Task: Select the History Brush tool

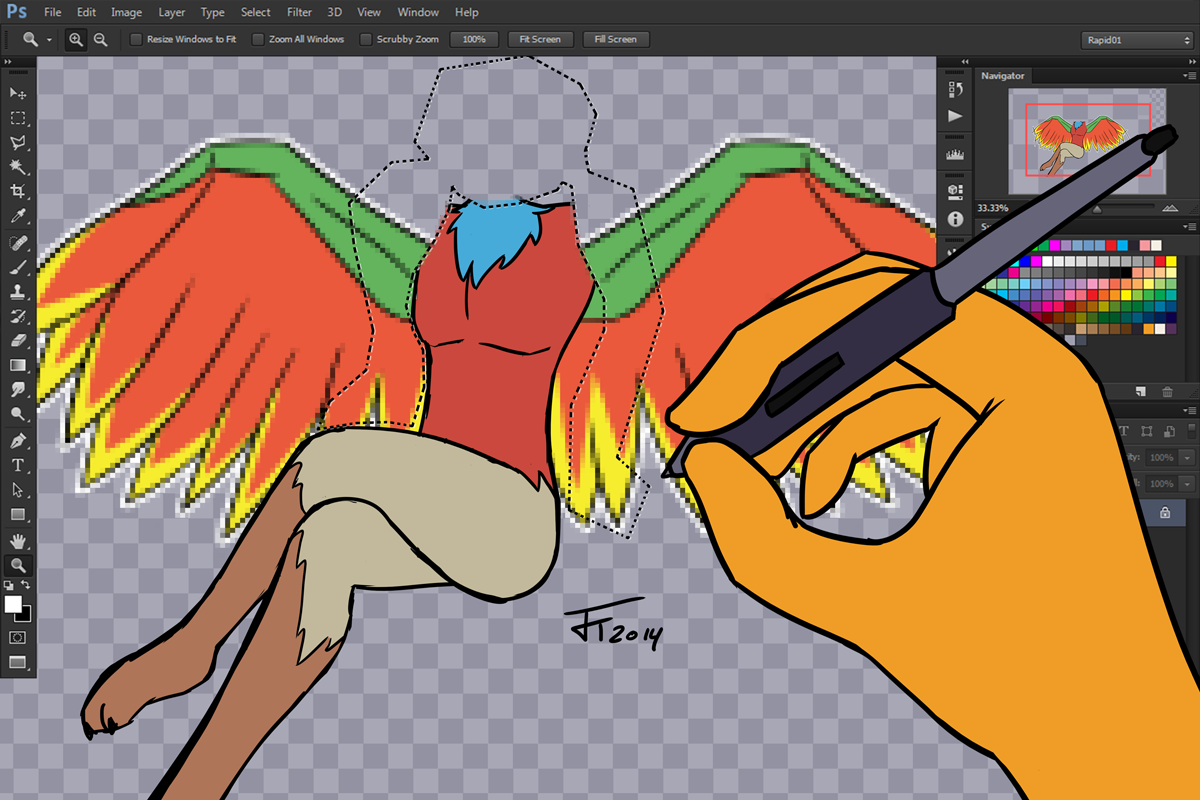Action: point(18,316)
